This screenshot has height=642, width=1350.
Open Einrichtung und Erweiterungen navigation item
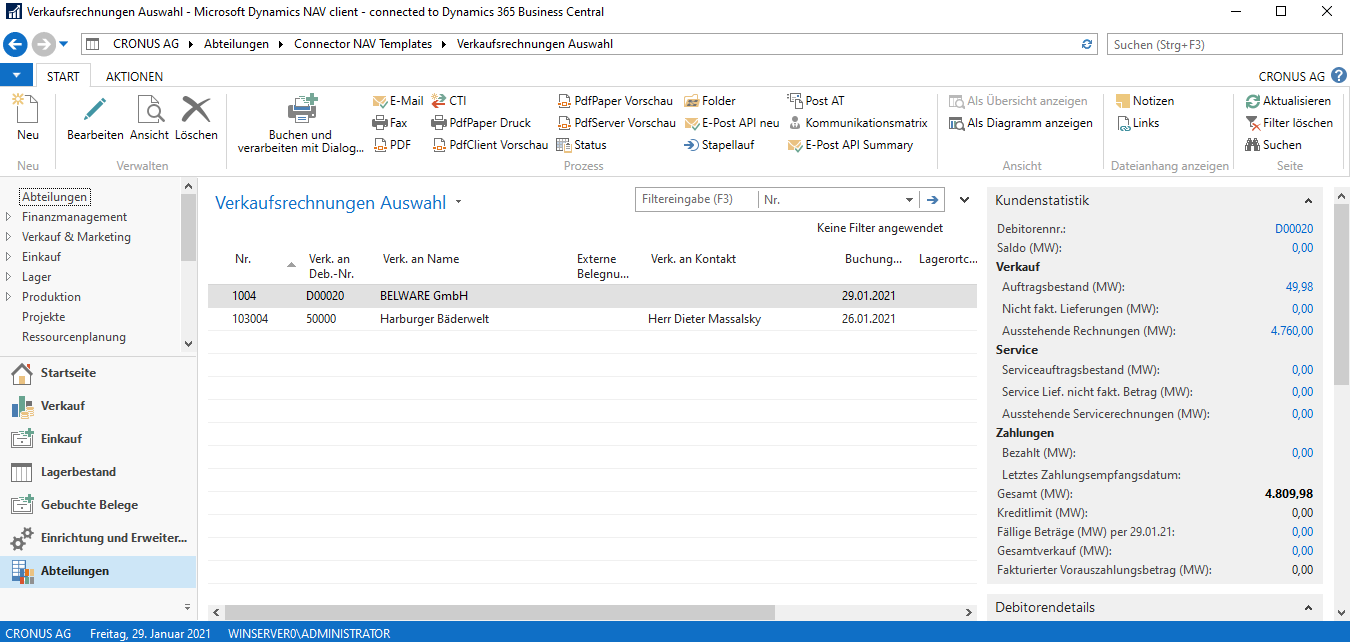[98, 538]
